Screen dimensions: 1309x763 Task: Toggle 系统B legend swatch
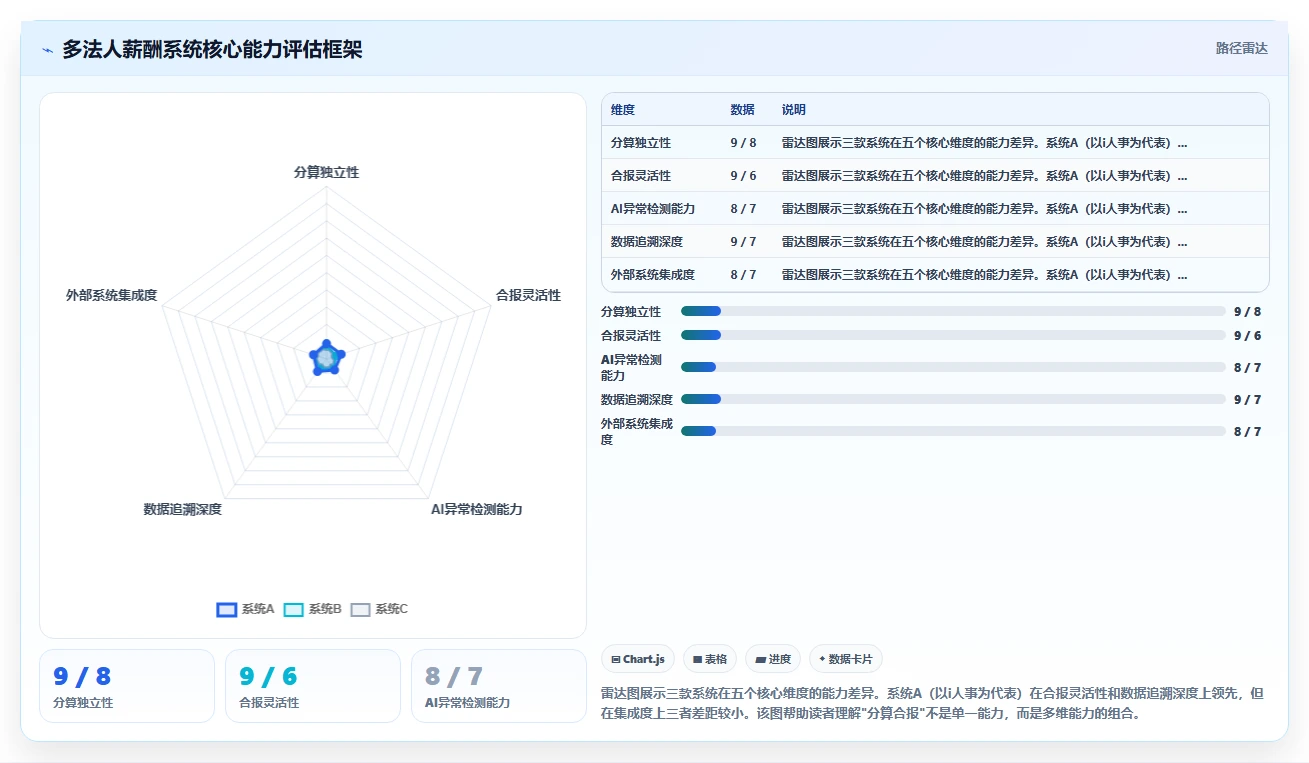click(x=294, y=610)
